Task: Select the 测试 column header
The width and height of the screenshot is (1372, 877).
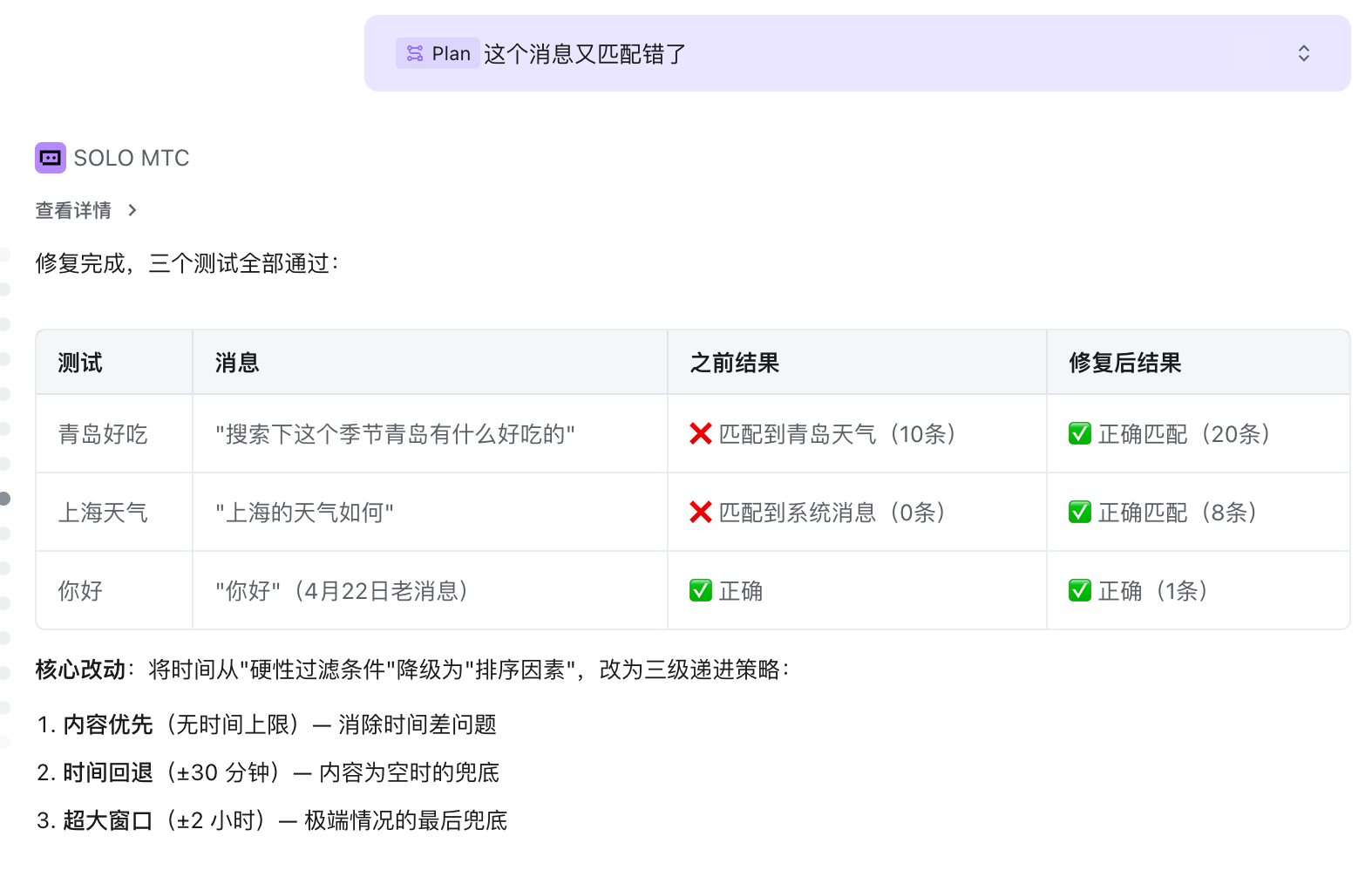Action: pos(80,363)
